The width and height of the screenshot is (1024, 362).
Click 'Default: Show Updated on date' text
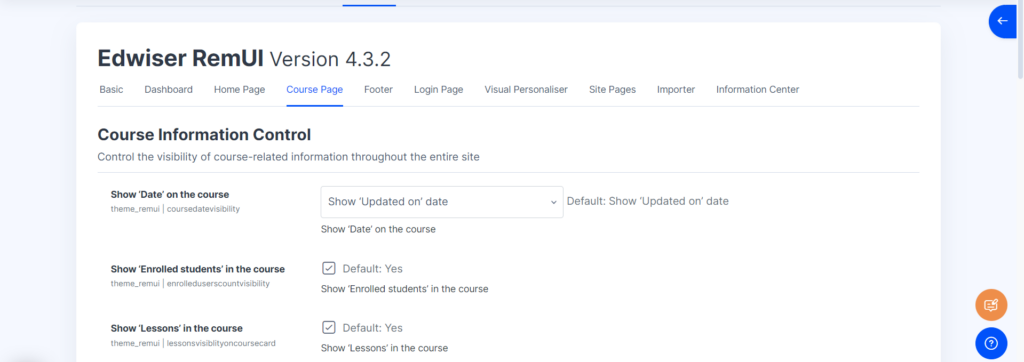[x=647, y=201]
